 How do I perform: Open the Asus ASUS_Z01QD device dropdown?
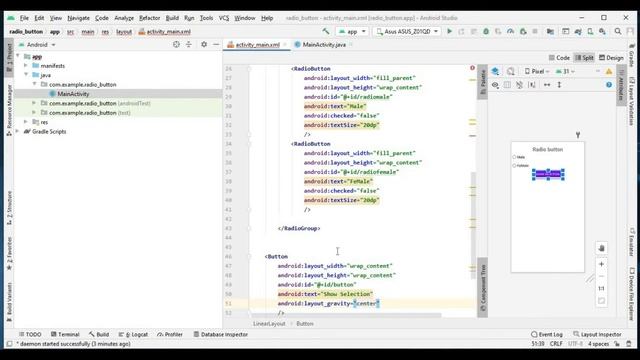[407, 31]
